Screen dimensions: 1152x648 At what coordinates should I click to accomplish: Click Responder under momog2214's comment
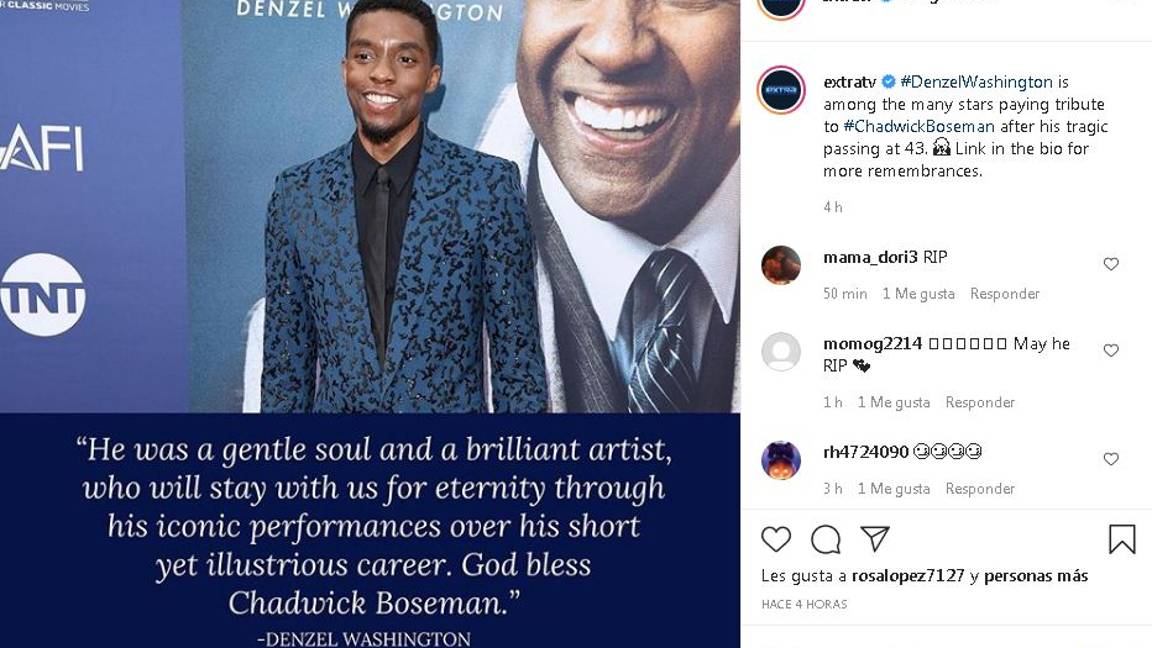click(x=980, y=402)
